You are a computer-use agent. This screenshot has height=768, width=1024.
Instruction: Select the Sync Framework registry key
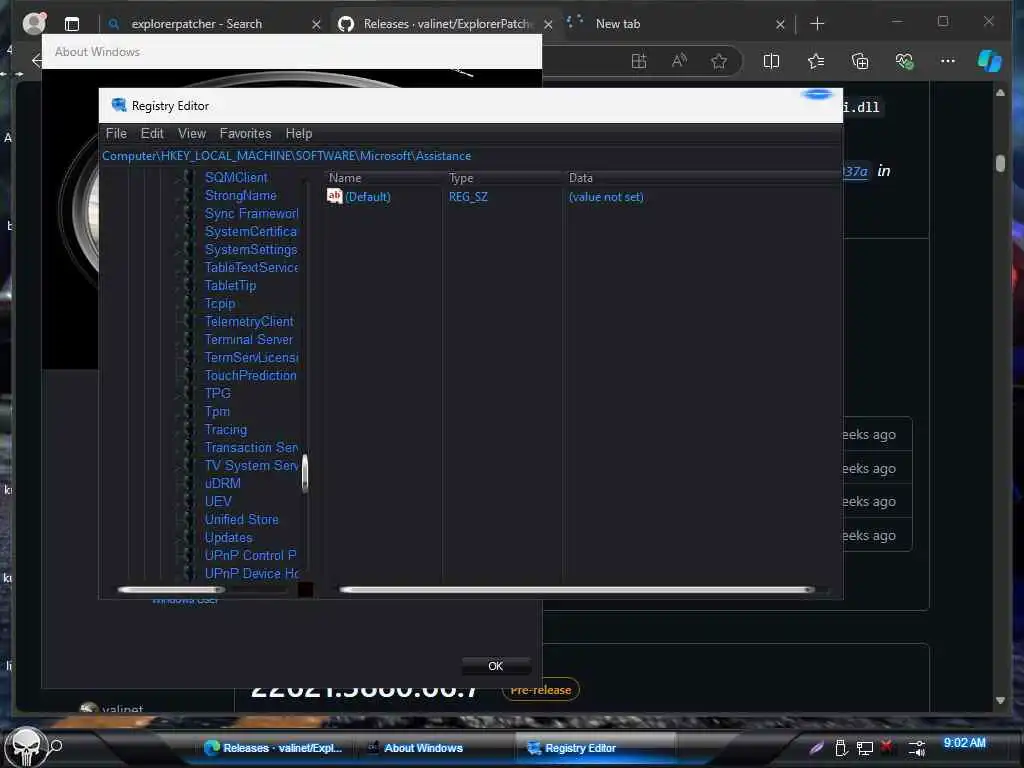click(x=251, y=214)
